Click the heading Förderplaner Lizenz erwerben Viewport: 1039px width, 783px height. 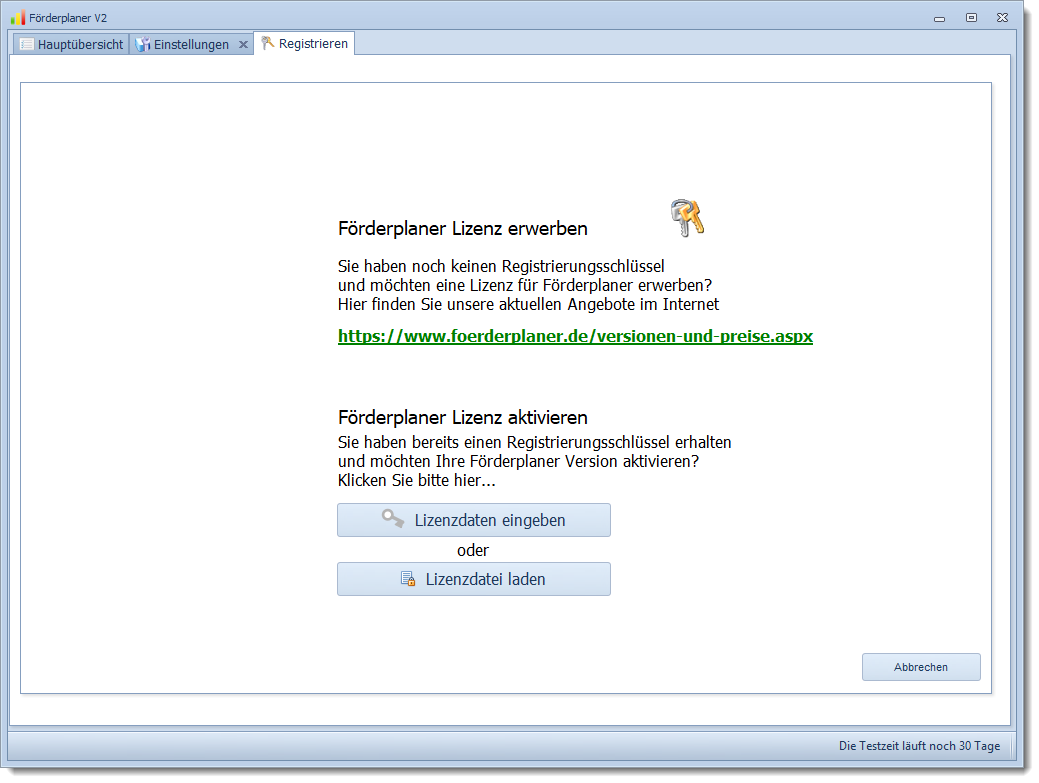tap(463, 229)
